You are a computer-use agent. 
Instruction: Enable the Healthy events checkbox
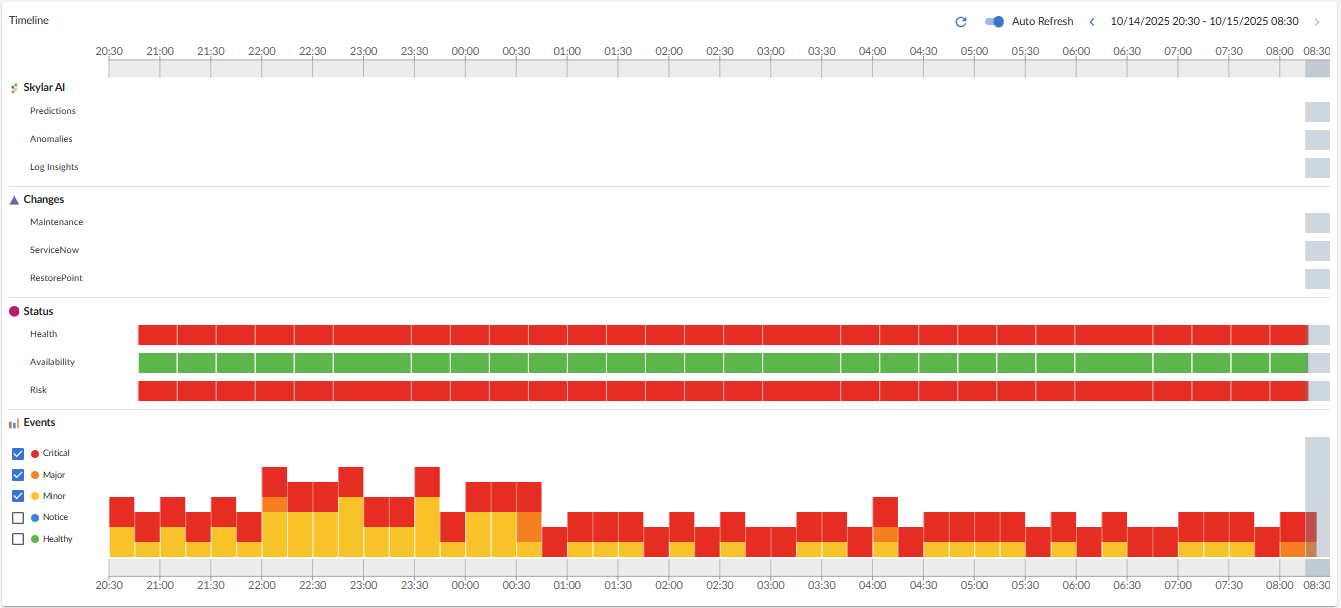18,539
